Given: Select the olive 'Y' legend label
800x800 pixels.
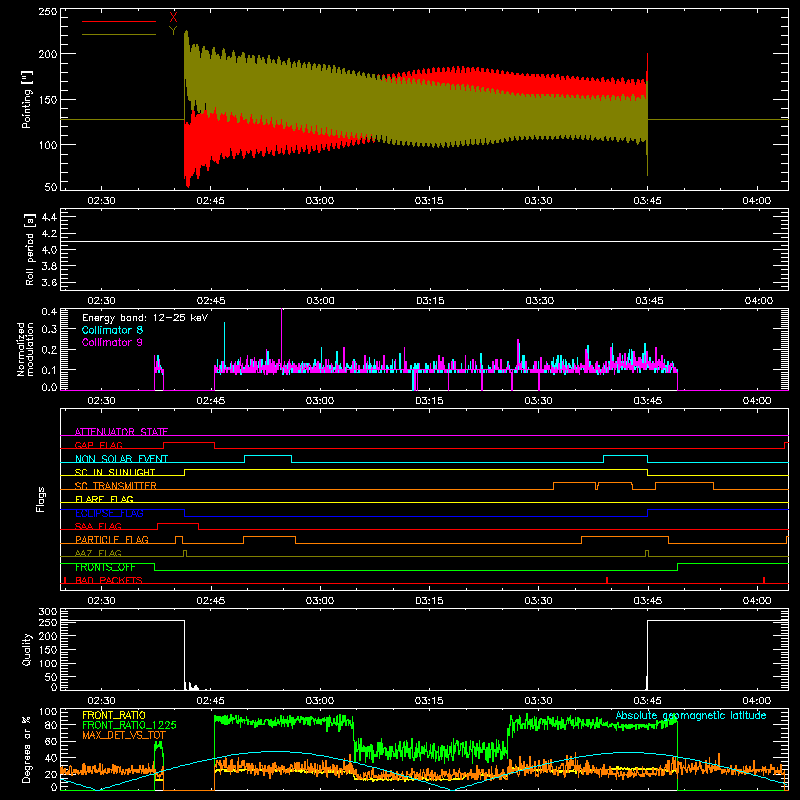Looking at the screenshot, I should (x=173, y=31).
